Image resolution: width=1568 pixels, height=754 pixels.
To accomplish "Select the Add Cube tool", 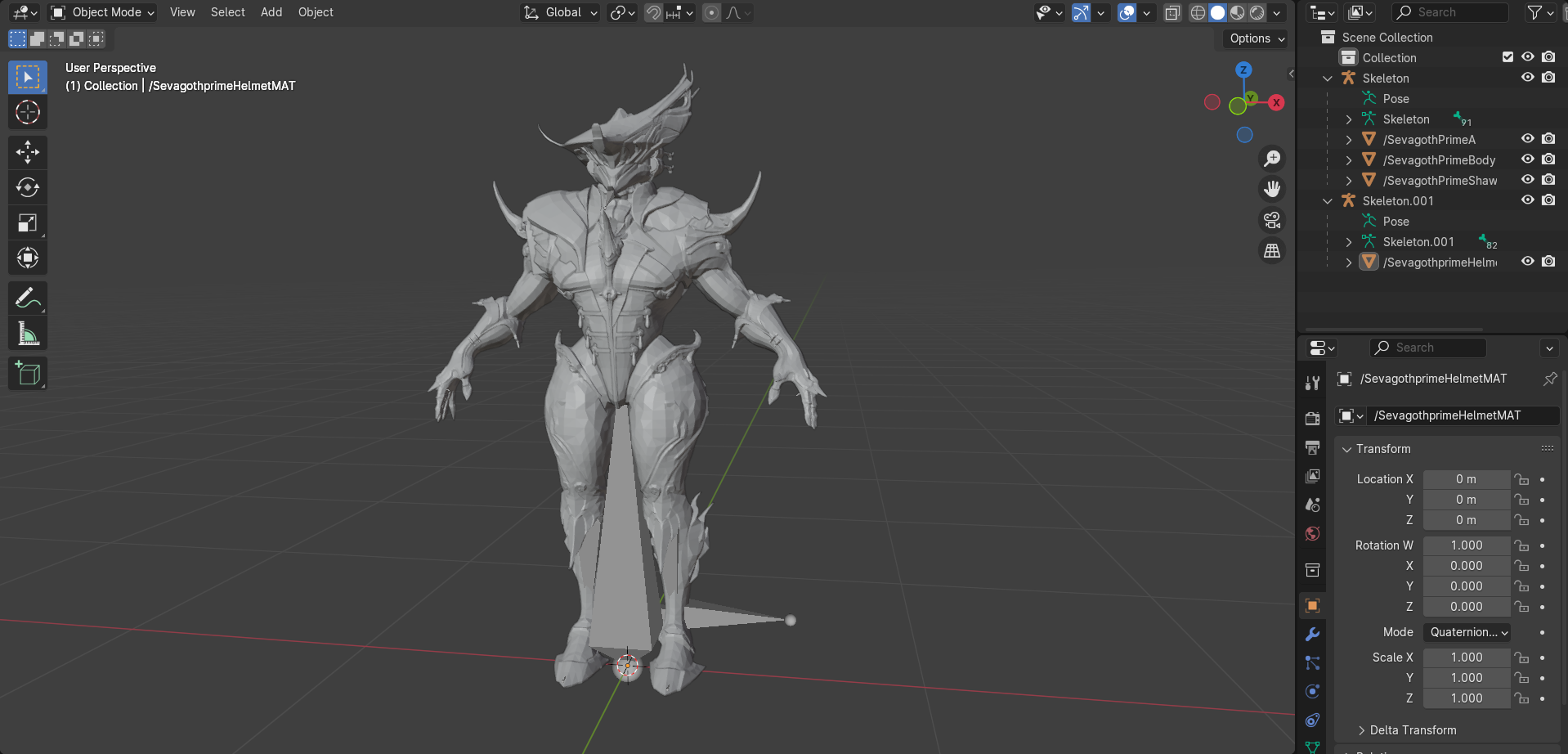I will pos(28,374).
